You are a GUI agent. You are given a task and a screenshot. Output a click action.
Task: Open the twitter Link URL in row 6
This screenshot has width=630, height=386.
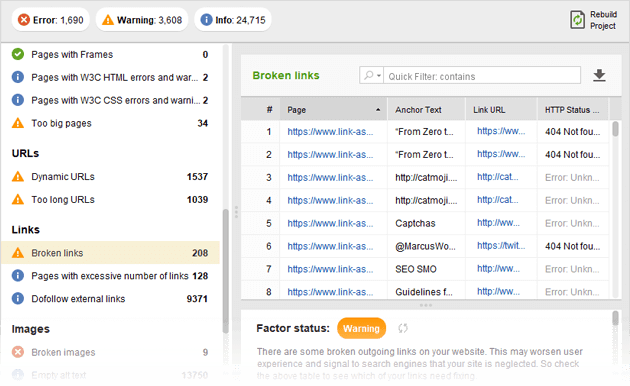coord(501,246)
